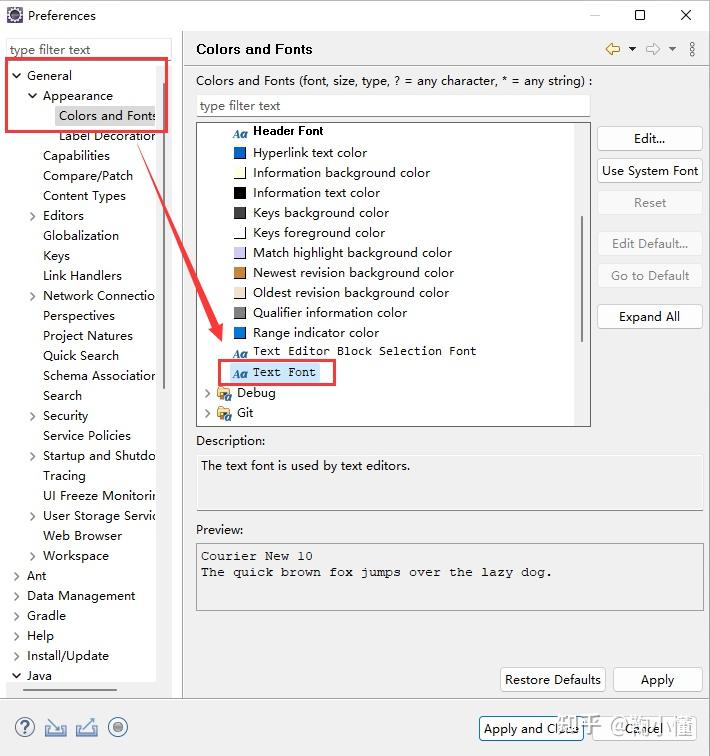Select the Keys preference page
Screen dimensions: 710x756
coord(56,256)
